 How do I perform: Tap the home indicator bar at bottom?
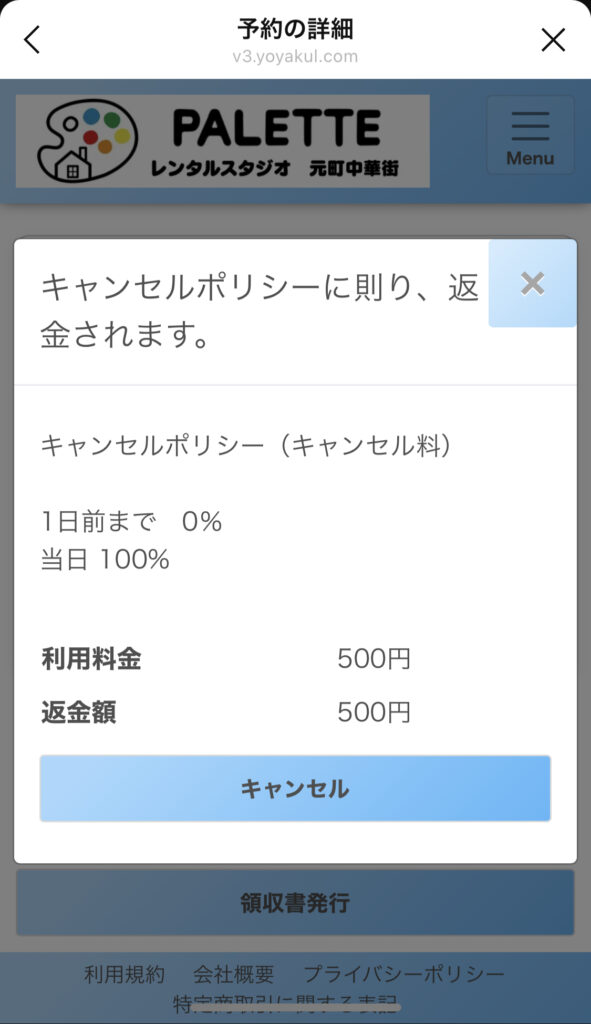295,1008
